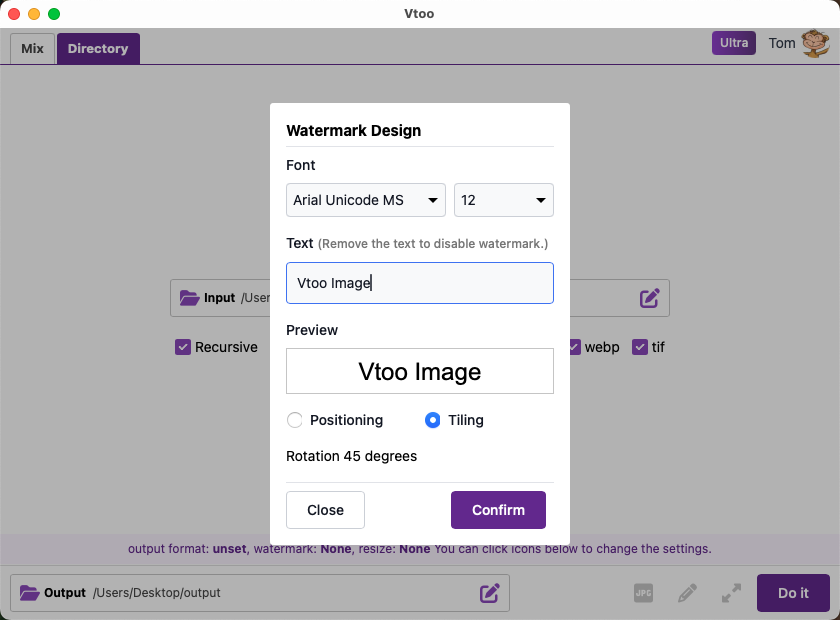Open the Arial Unicode MS font dropdown

coord(366,200)
